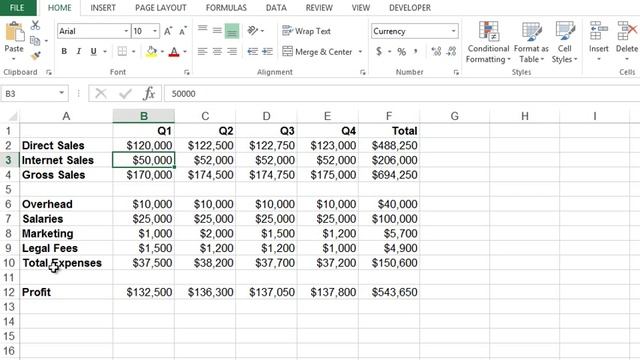Open Format as Table gallery
This screenshot has width=640, height=360.
pos(531,42)
